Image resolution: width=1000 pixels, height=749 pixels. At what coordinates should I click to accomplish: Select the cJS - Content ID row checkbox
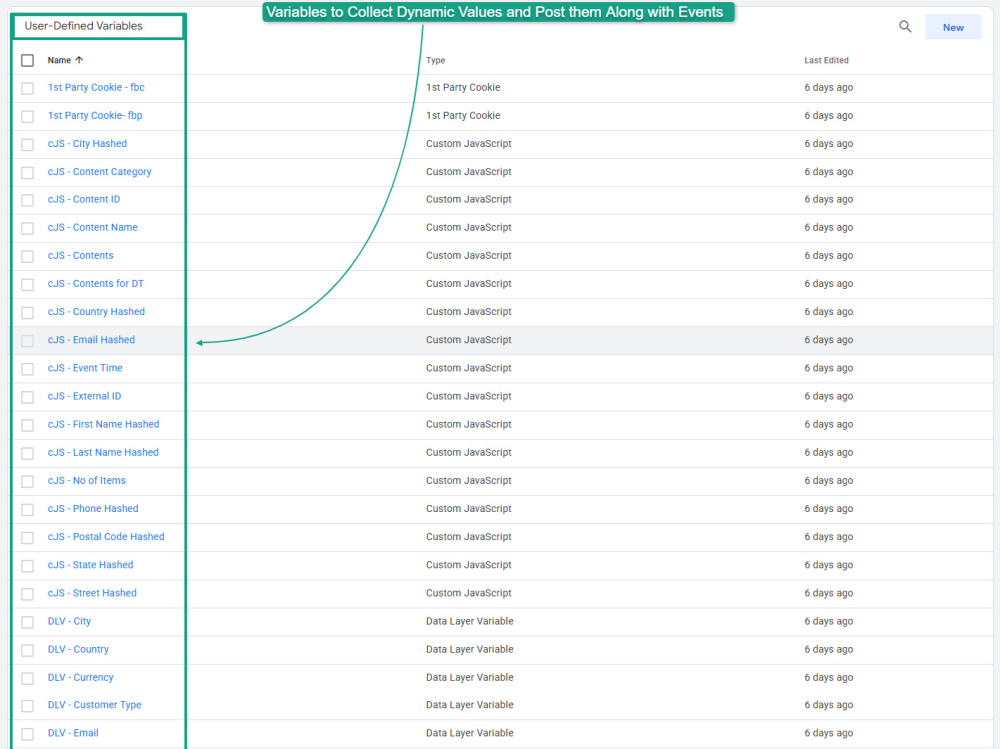(27, 200)
